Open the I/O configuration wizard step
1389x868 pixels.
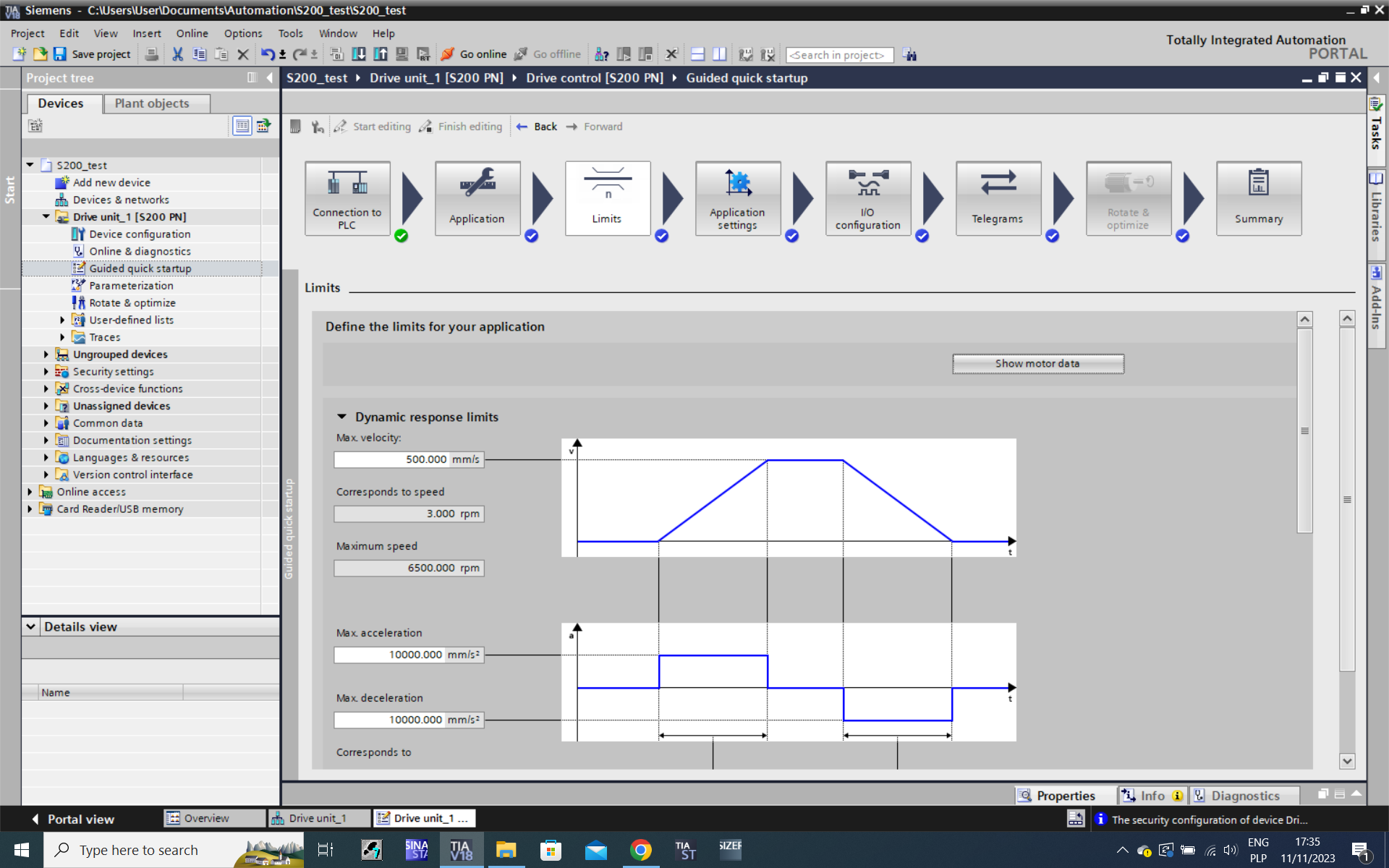(867, 198)
